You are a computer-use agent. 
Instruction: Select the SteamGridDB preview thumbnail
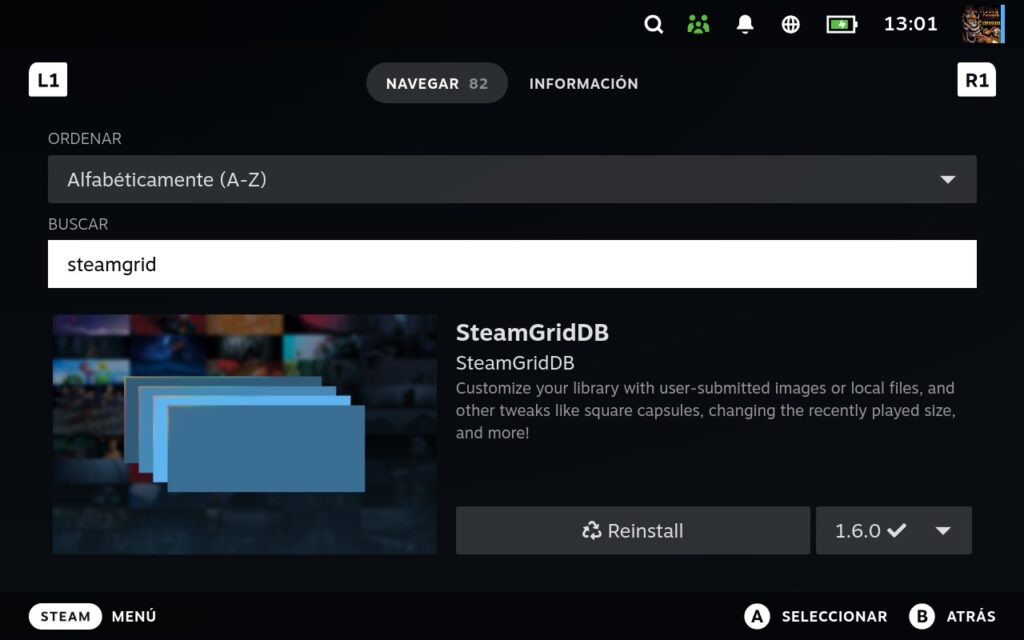[245, 434]
